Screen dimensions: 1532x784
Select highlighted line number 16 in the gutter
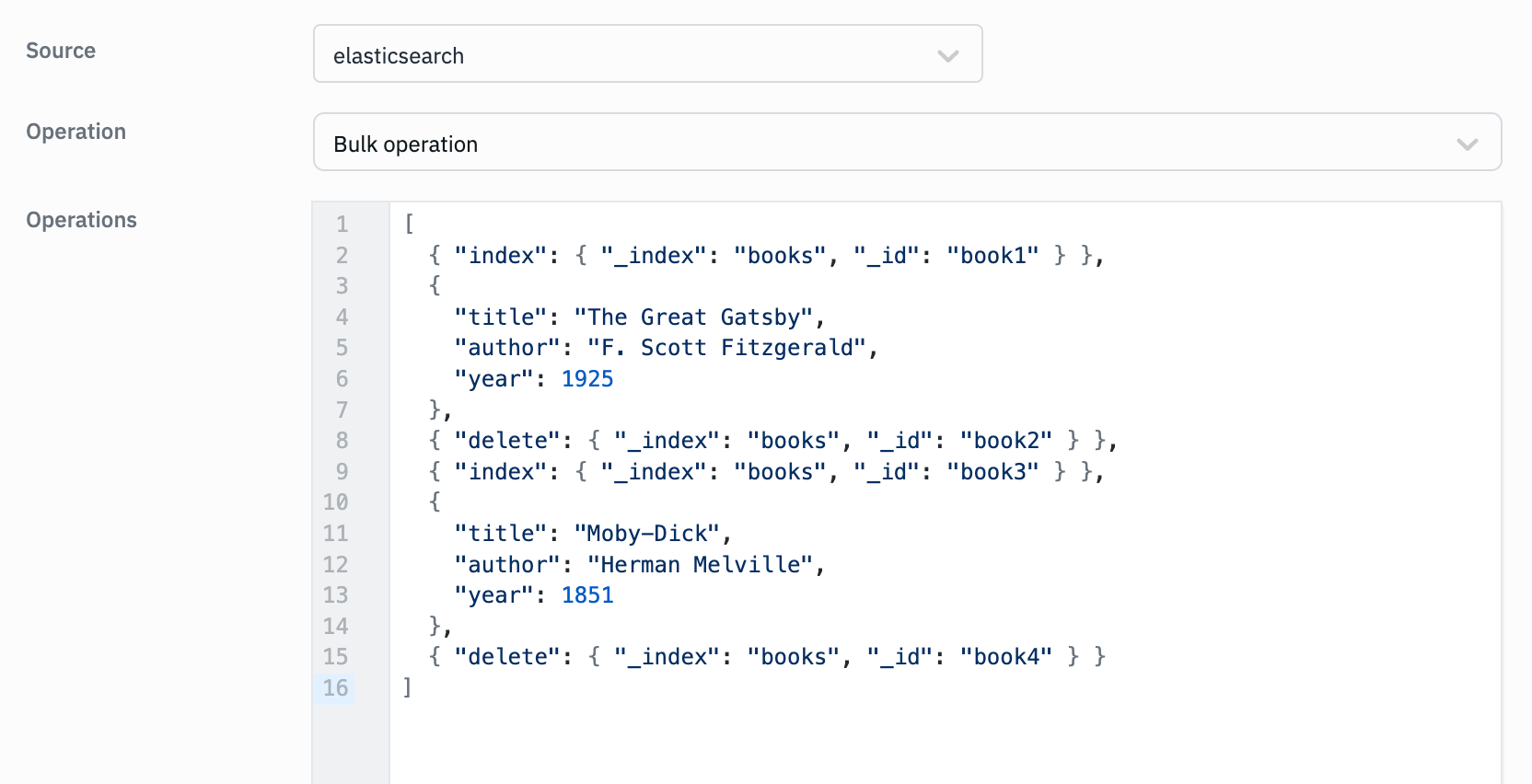tap(335, 688)
